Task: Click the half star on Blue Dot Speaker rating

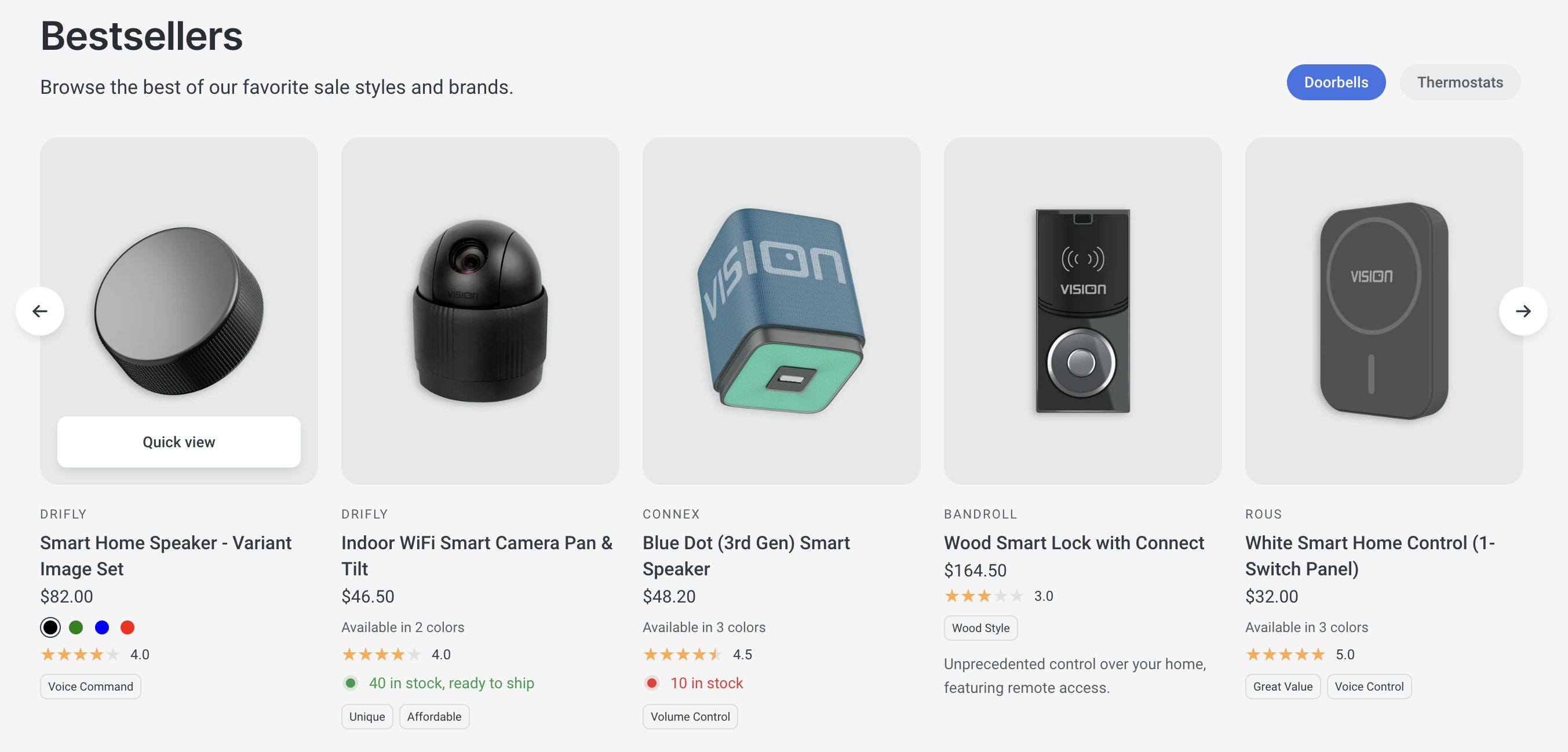Action: click(x=715, y=654)
